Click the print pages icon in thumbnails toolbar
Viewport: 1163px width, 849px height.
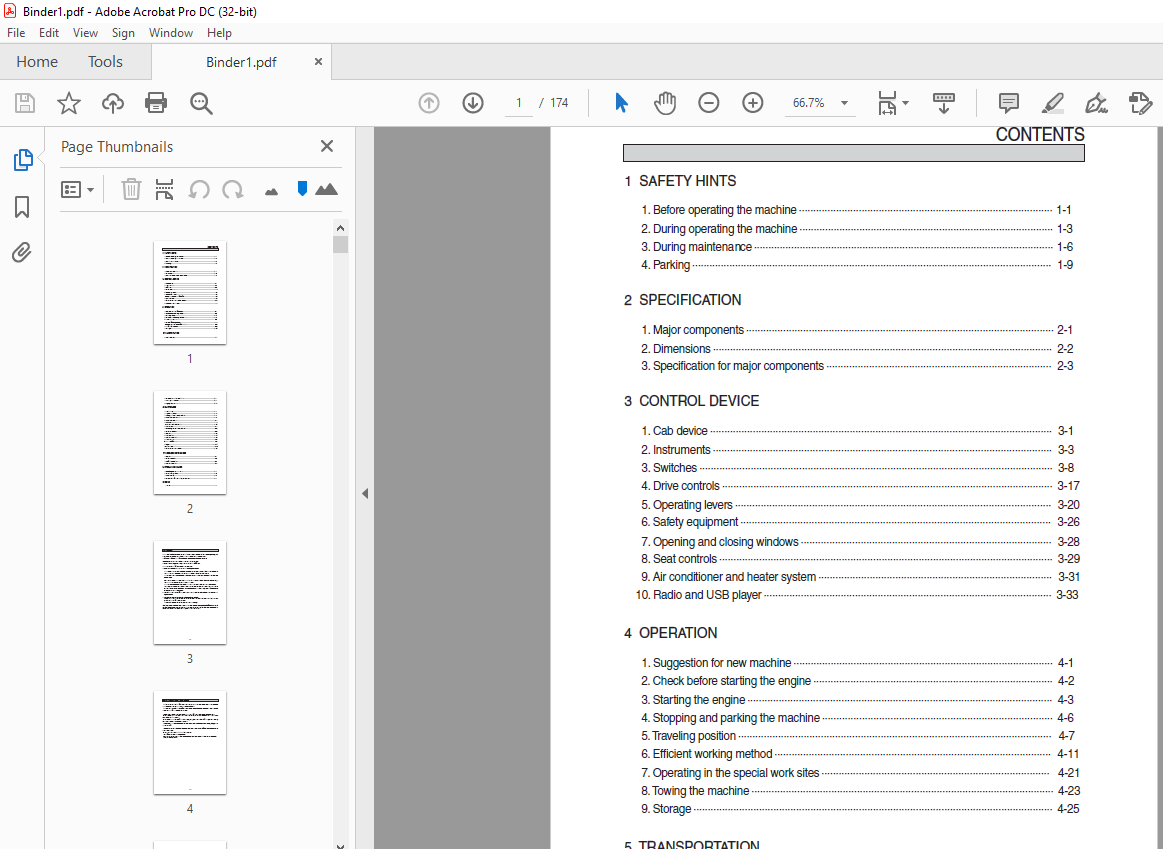click(x=165, y=190)
